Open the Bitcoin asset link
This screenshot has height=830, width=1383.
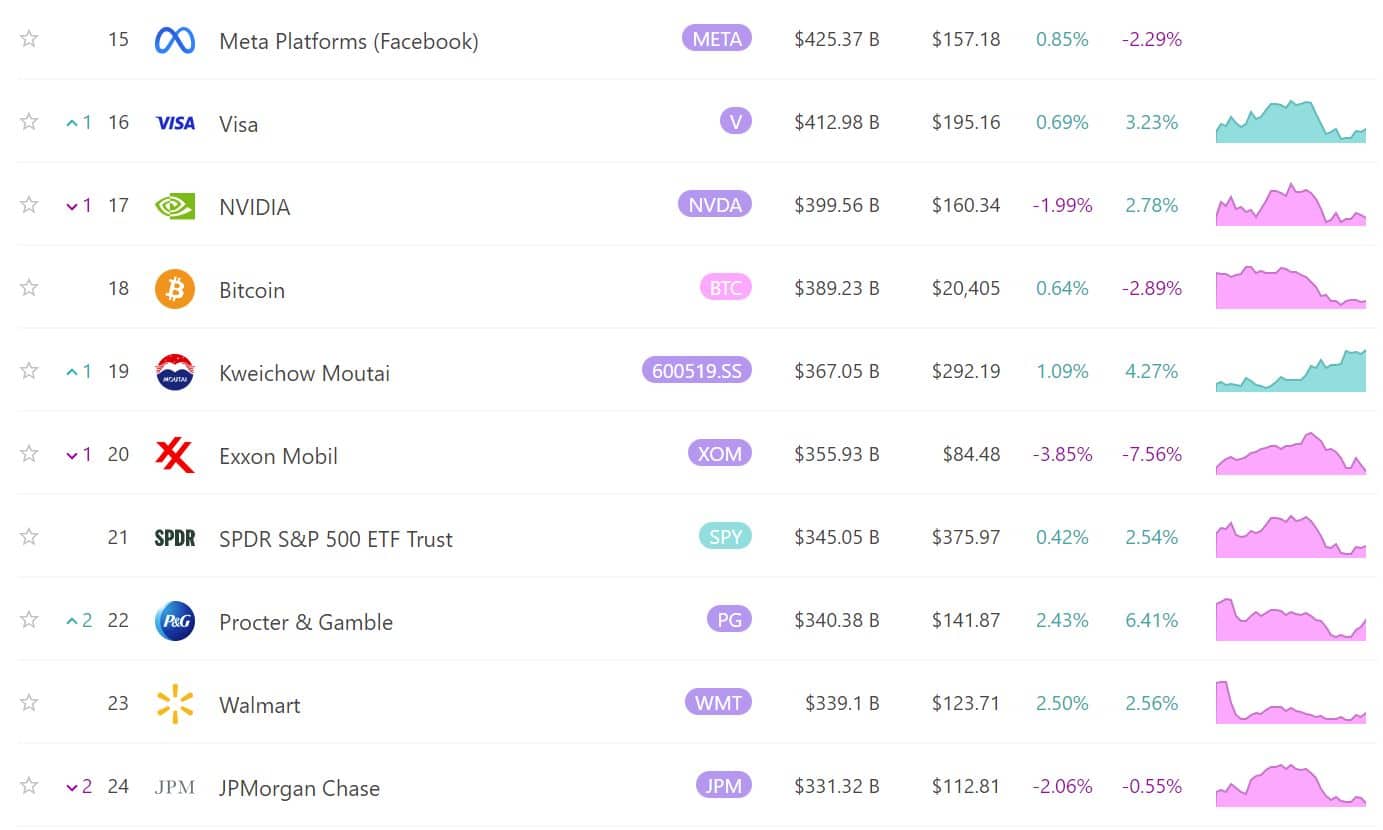(x=252, y=290)
